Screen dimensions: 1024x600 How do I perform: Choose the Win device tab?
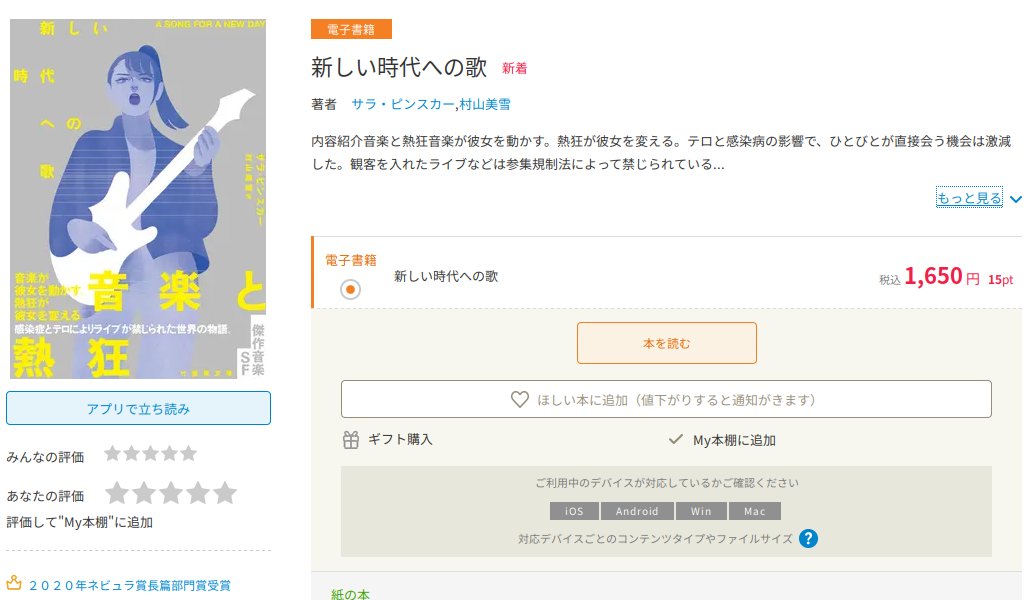[x=701, y=511]
